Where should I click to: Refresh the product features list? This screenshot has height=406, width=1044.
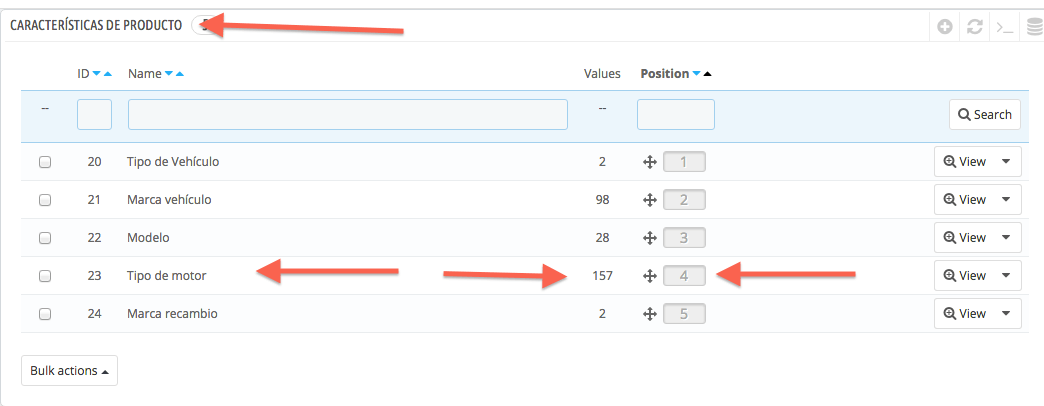click(x=975, y=27)
